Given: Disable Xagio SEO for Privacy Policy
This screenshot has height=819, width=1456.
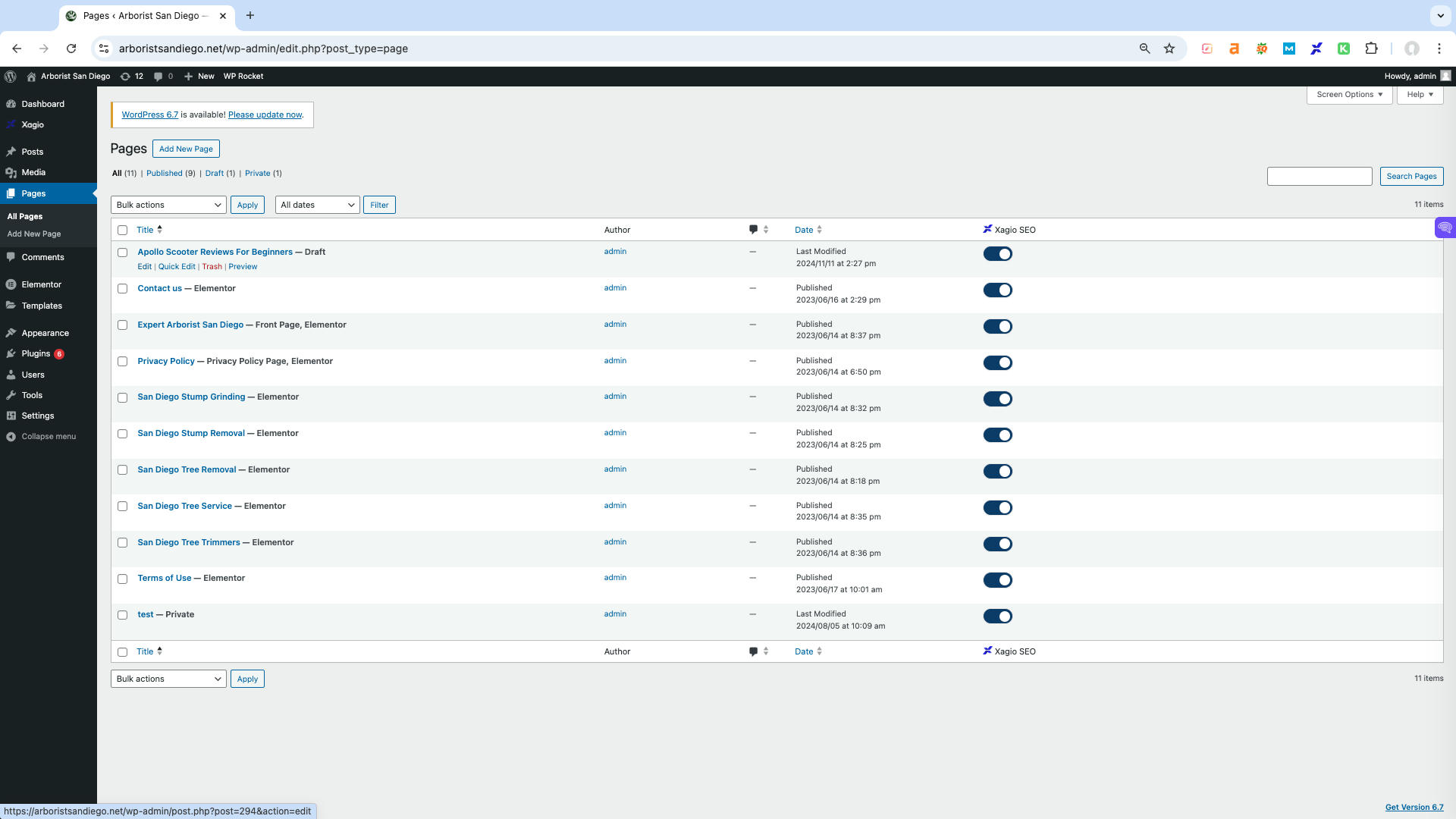Looking at the screenshot, I should (x=998, y=363).
